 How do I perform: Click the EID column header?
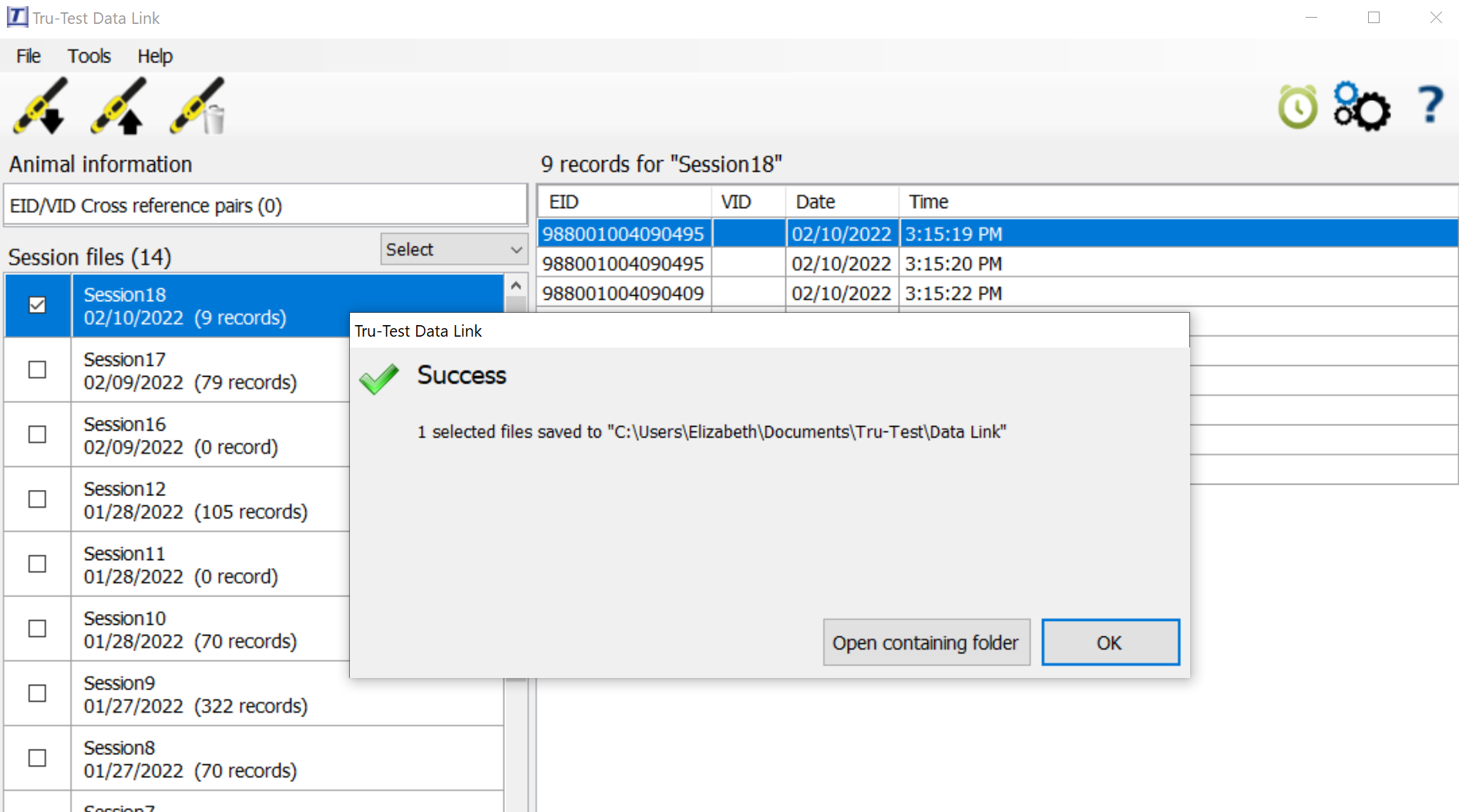(624, 202)
